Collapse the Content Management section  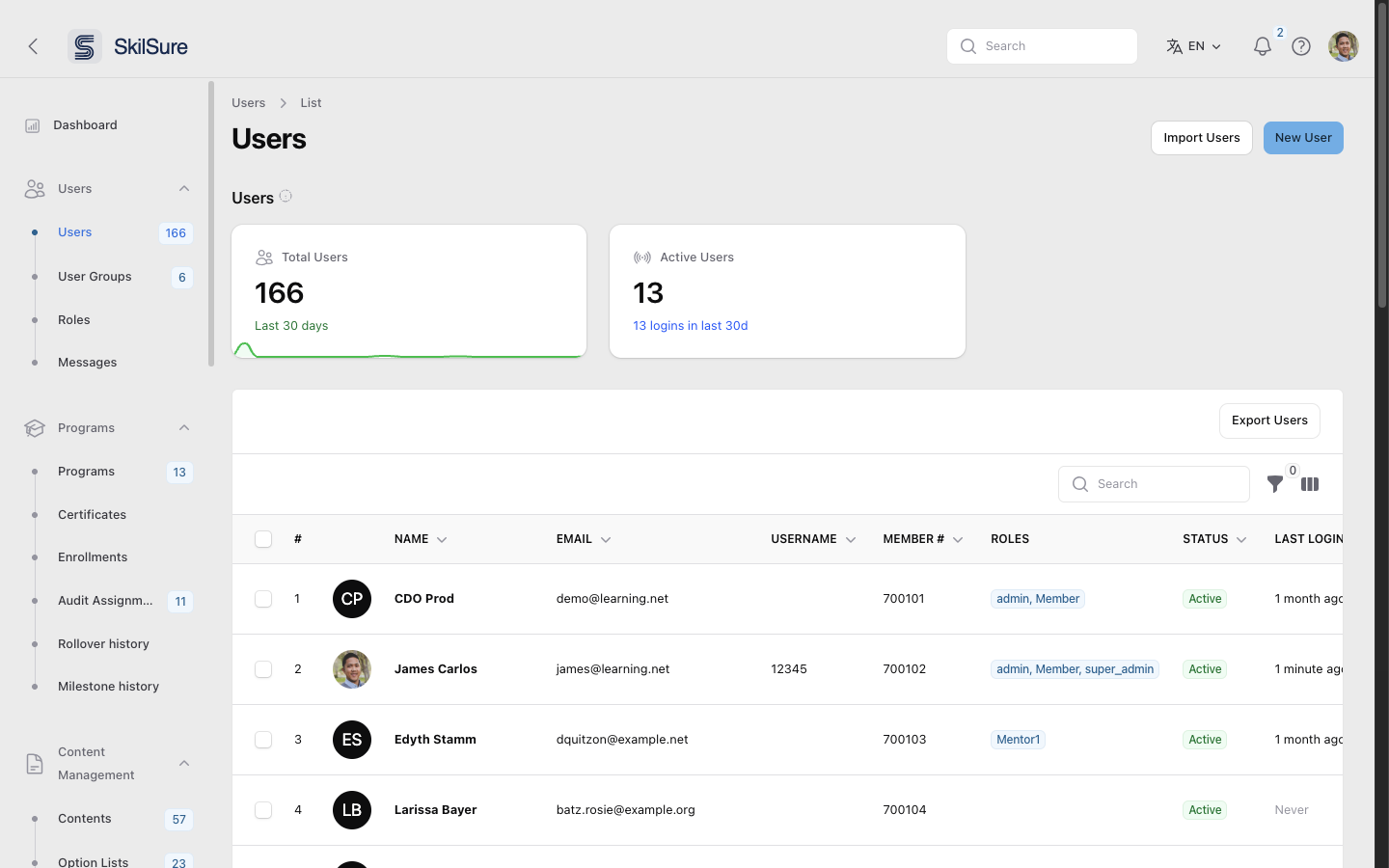tap(184, 764)
